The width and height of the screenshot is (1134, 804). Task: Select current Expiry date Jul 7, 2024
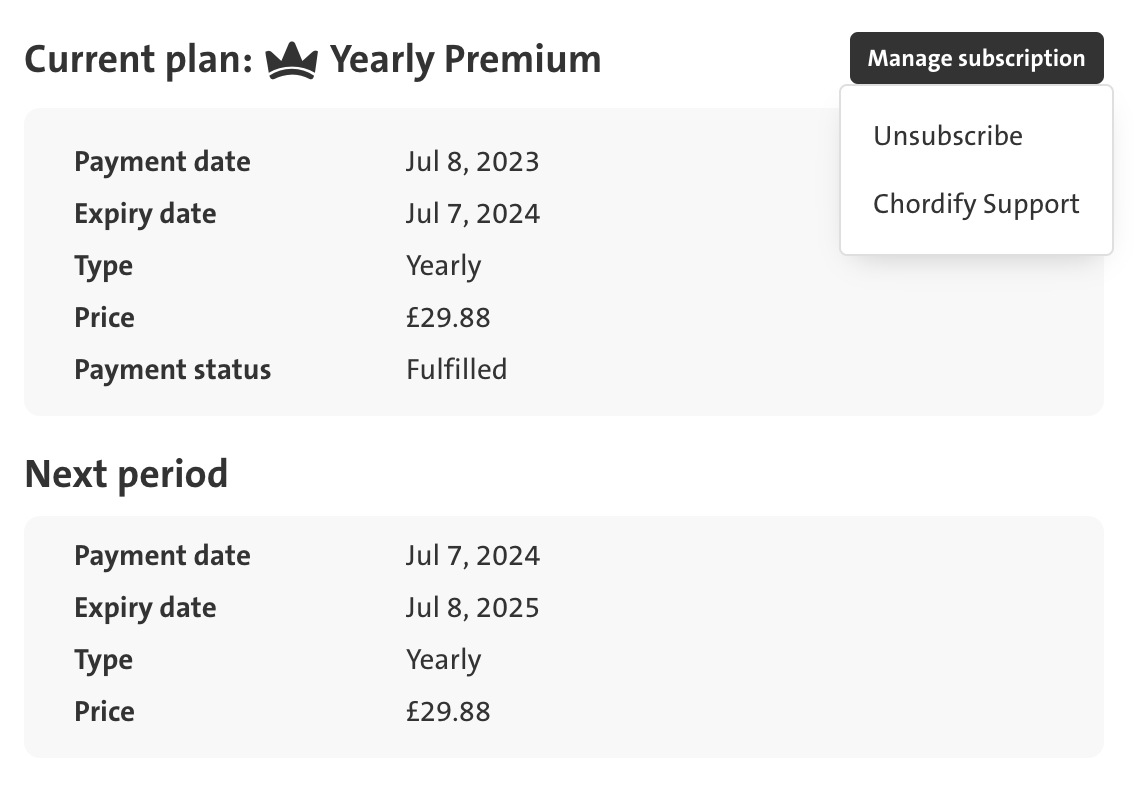tap(472, 214)
